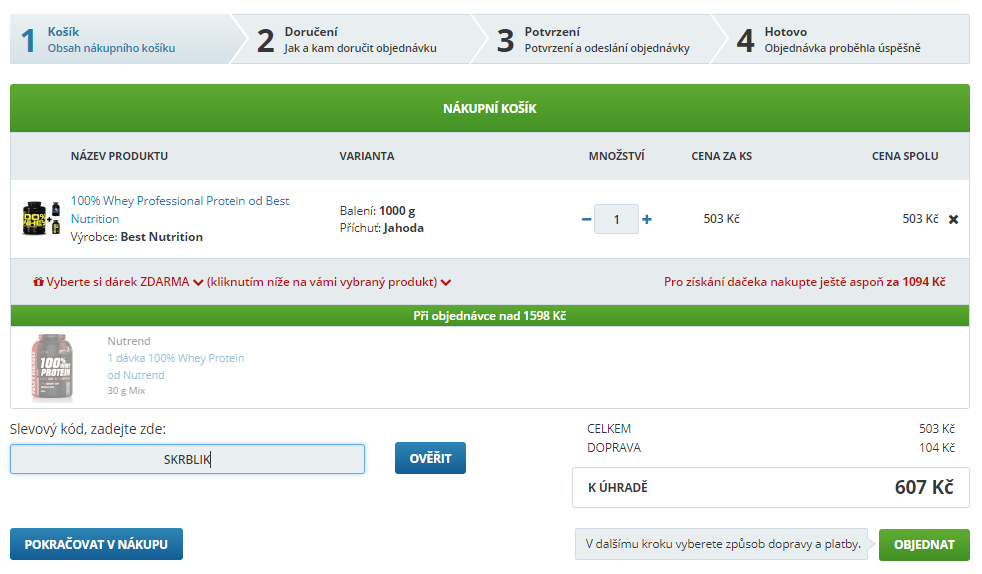Click the Jahoda flavor text
982x574 pixels.
tap(403, 228)
